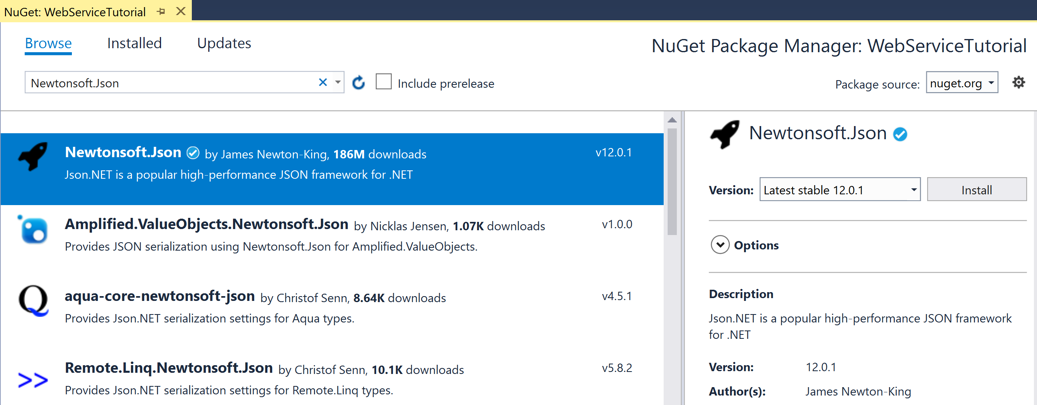1037x405 pixels.
Task: Open the NuGet settings gear icon
Action: [x=1018, y=83]
